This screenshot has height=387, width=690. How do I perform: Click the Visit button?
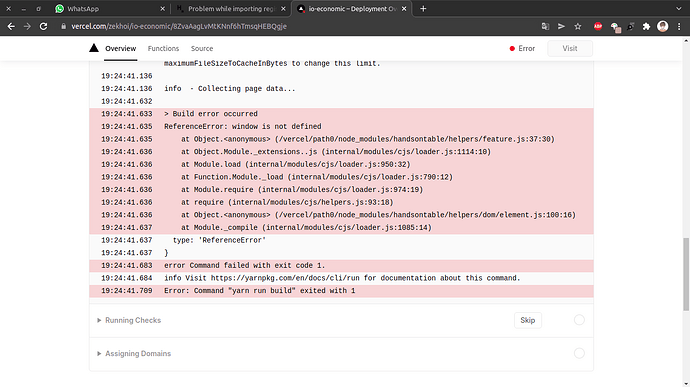(x=570, y=48)
